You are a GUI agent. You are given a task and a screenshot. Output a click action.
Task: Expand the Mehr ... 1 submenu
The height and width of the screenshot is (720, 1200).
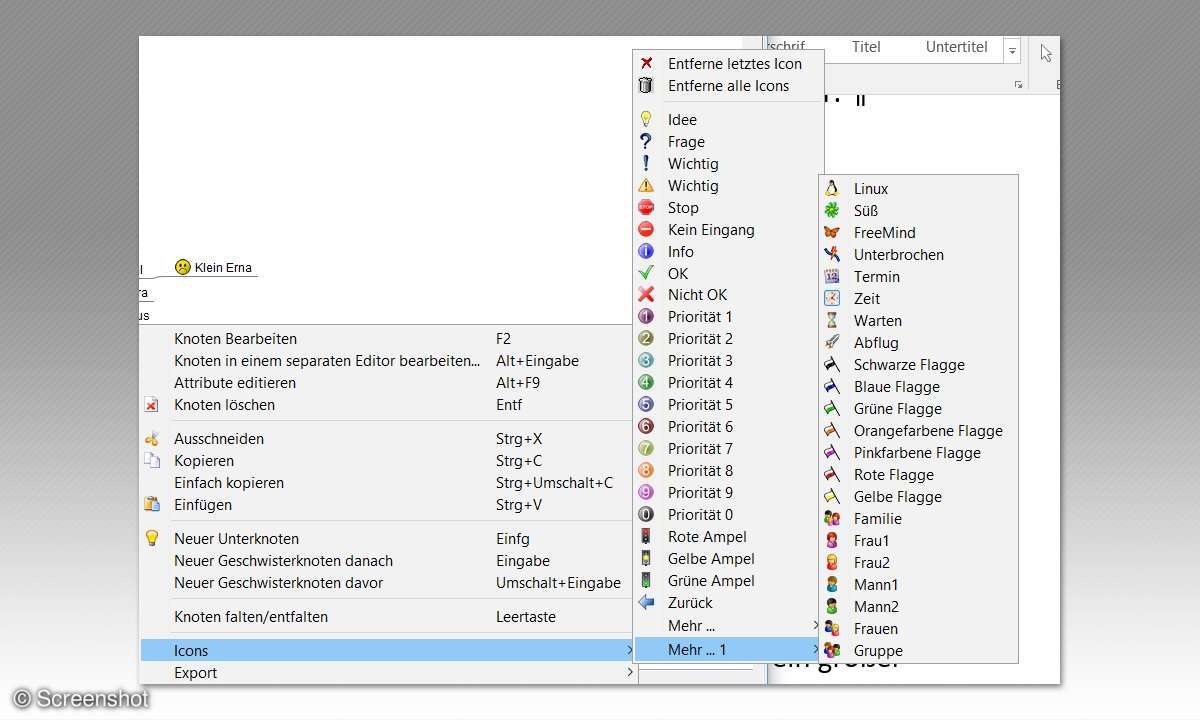point(728,649)
